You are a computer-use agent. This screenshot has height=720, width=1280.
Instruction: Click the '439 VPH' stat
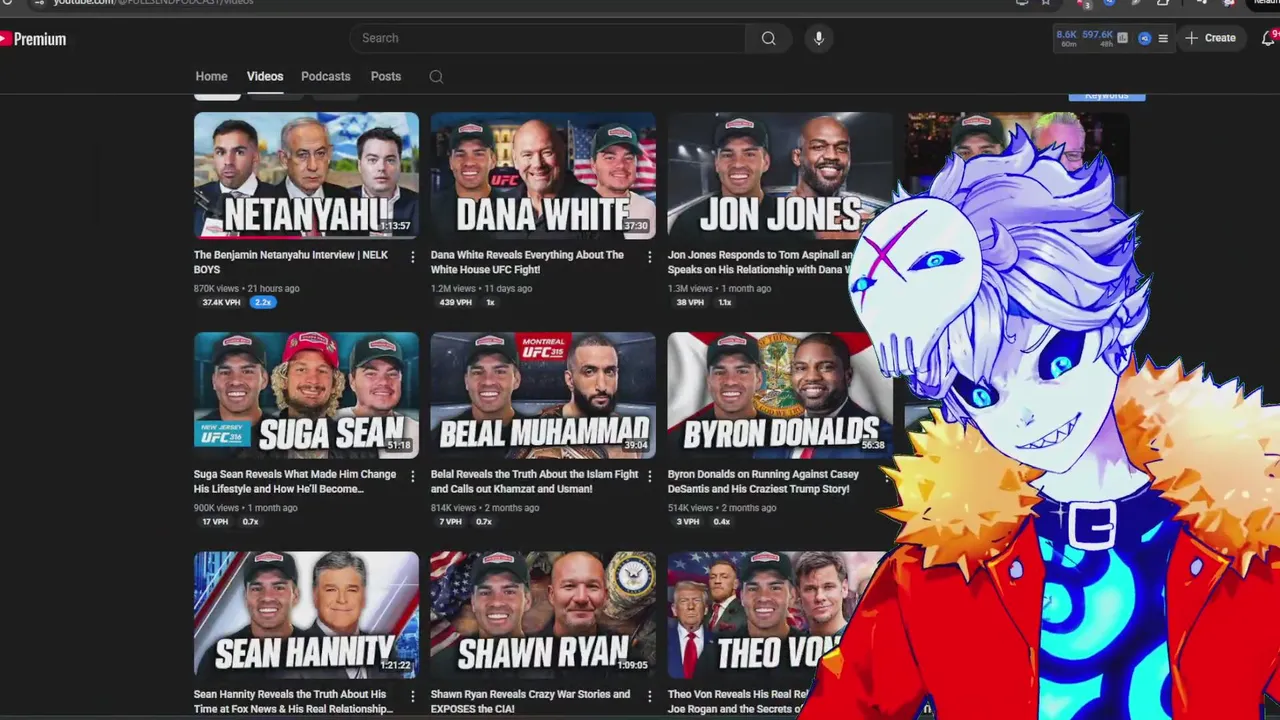[x=455, y=302]
